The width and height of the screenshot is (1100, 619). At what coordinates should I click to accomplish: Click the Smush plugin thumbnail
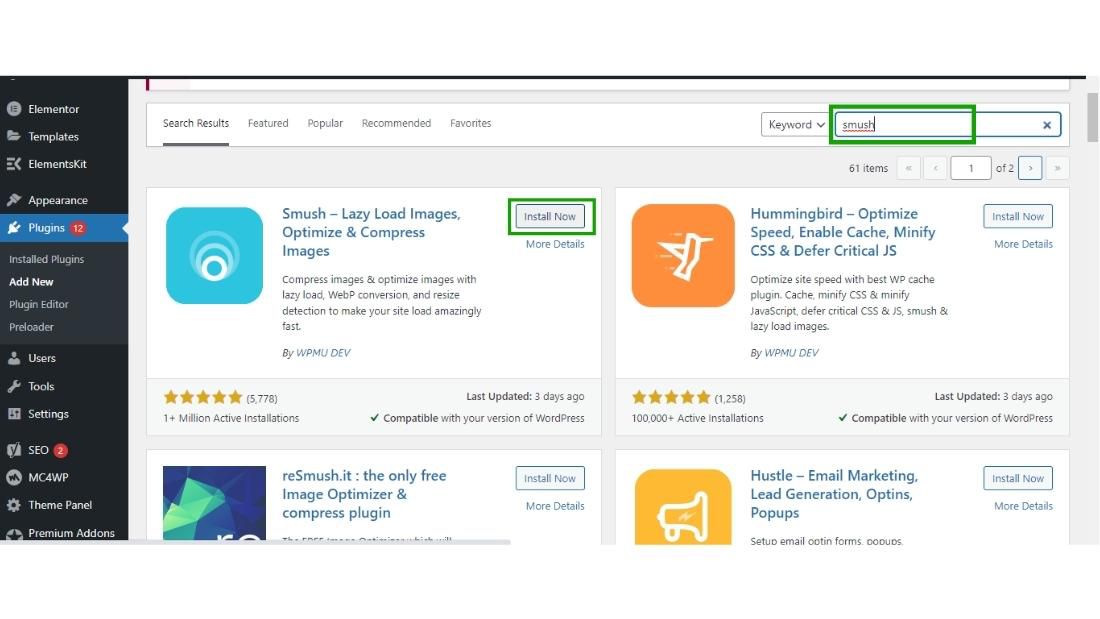pos(215,255)
